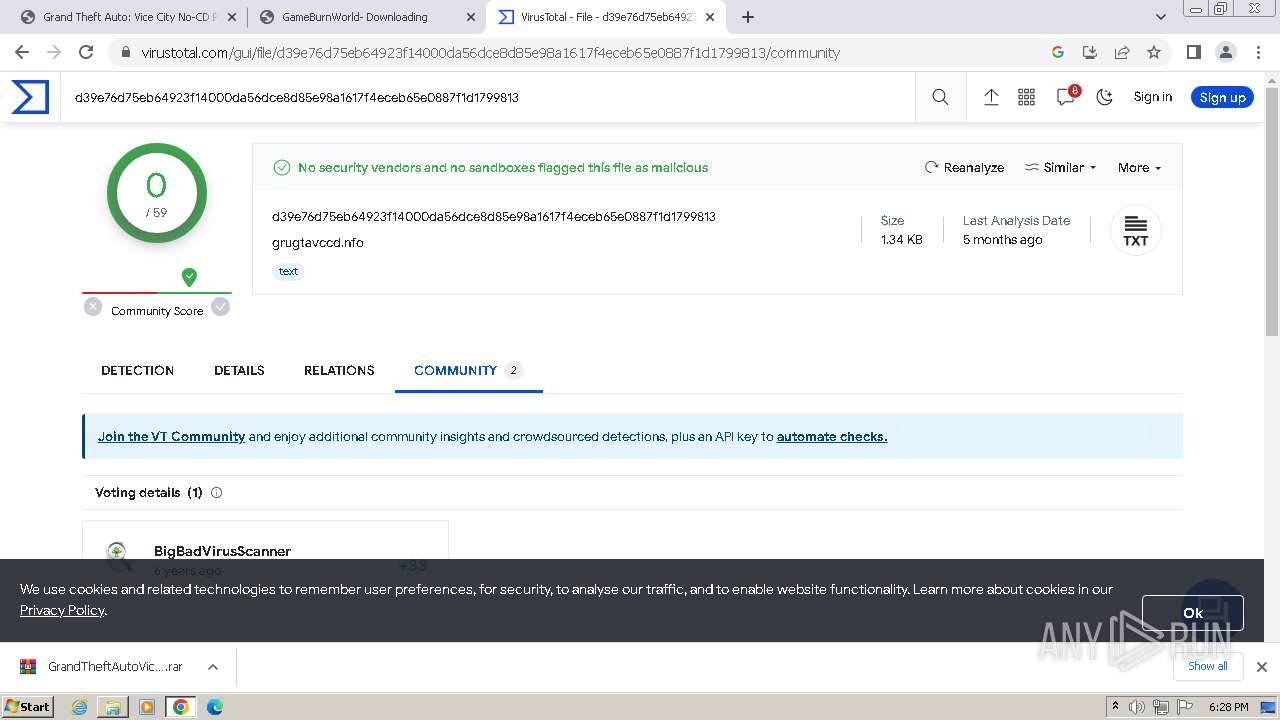Screen dimensions: 1280x720
Task: Click the hash search input field
Action: [x=488, y=97]
